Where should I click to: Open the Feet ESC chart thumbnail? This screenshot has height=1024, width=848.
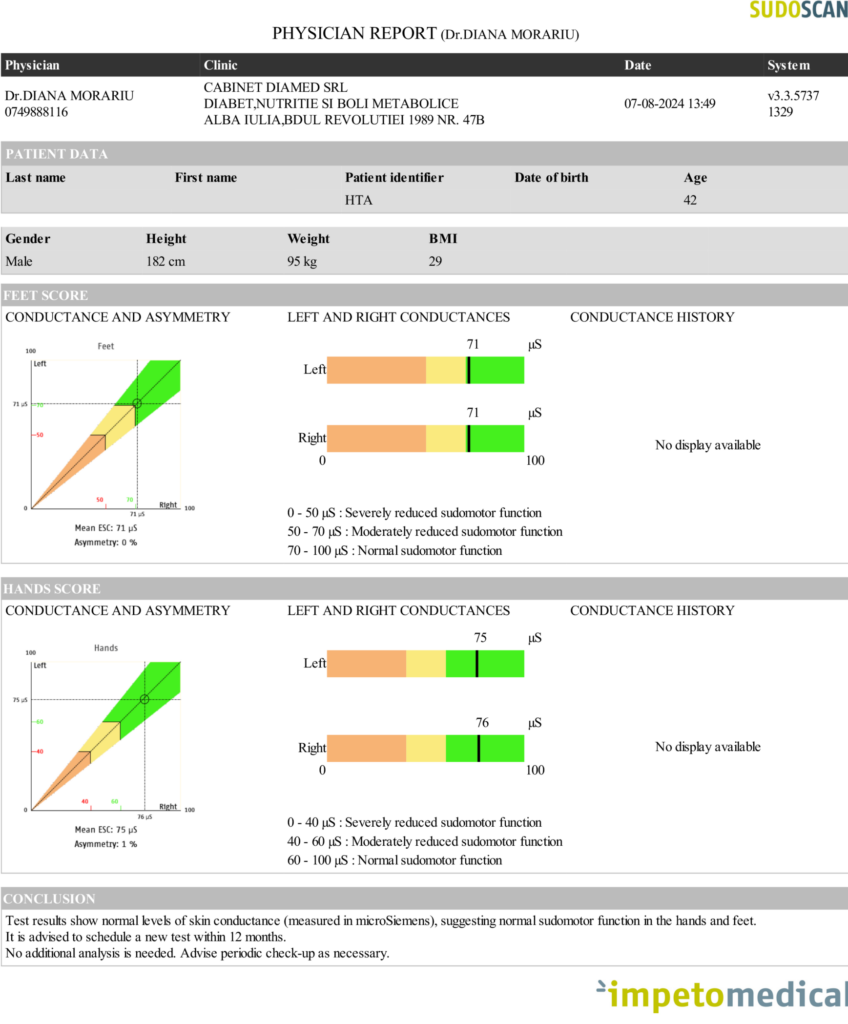tap(101, 443)
